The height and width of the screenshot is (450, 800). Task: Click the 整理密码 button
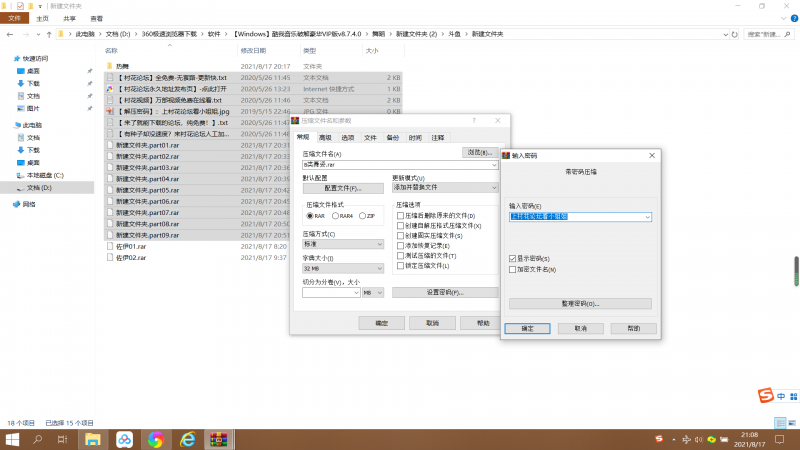[x=580, y=303]
